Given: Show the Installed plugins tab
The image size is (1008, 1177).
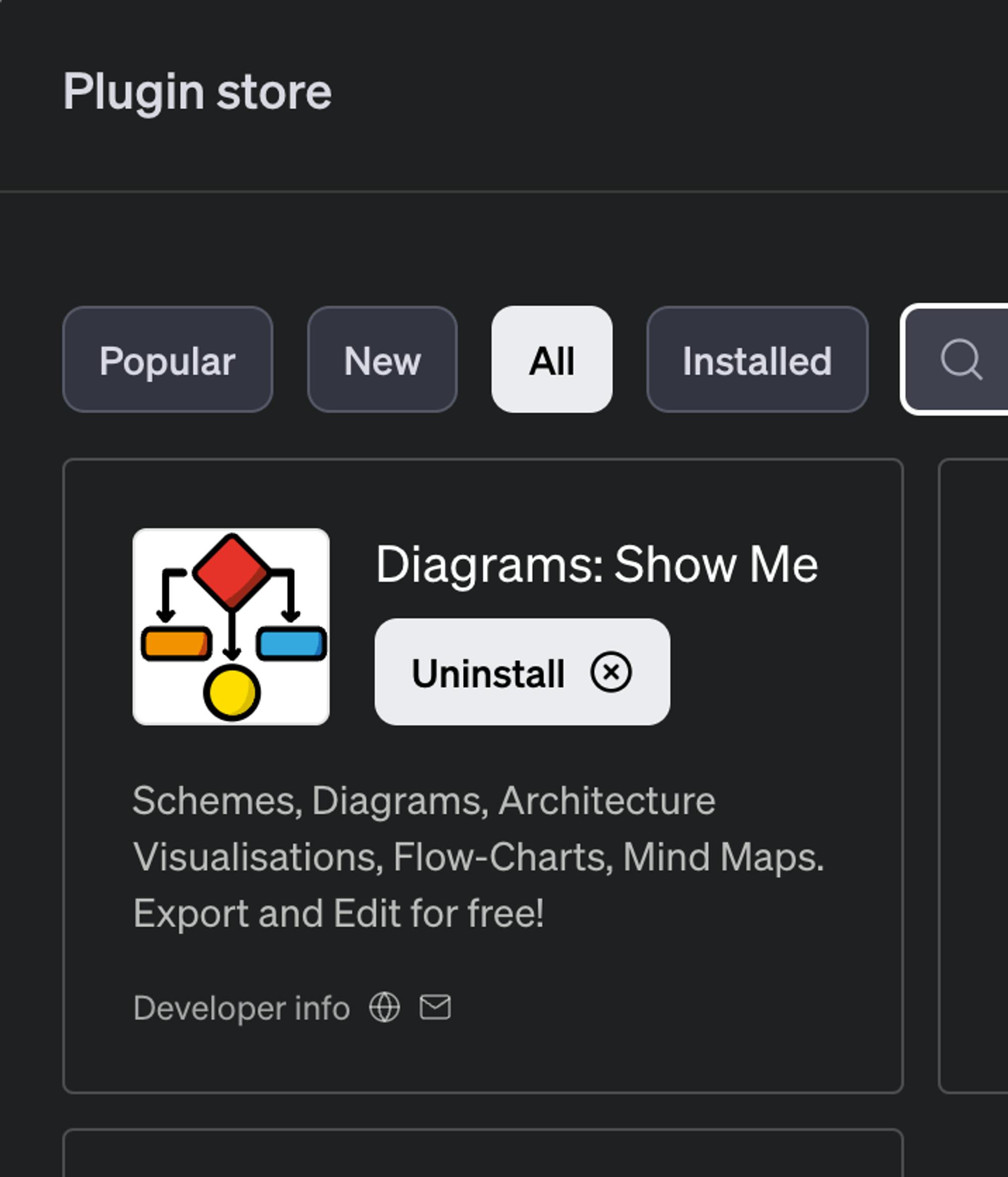Looking at the screenshot, I should (757, 360).
